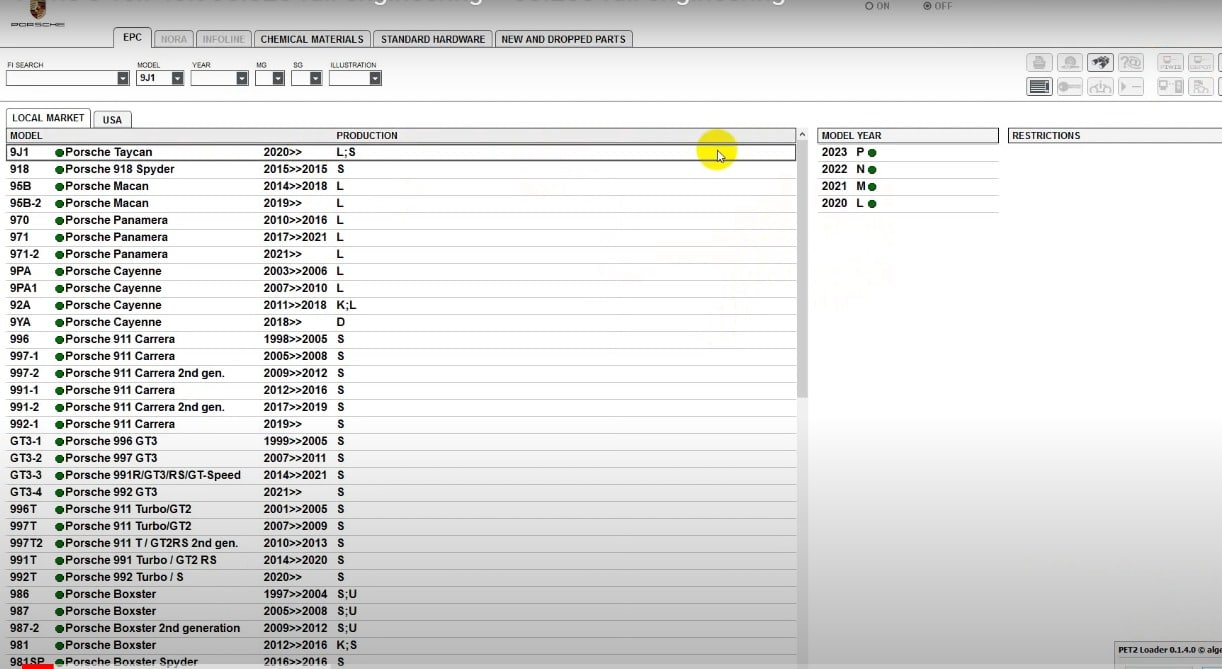Screen dimensions: 1222x669
Task: Select the 9PA Porsche Cayenne row
Action: click(x=401, y=271)
